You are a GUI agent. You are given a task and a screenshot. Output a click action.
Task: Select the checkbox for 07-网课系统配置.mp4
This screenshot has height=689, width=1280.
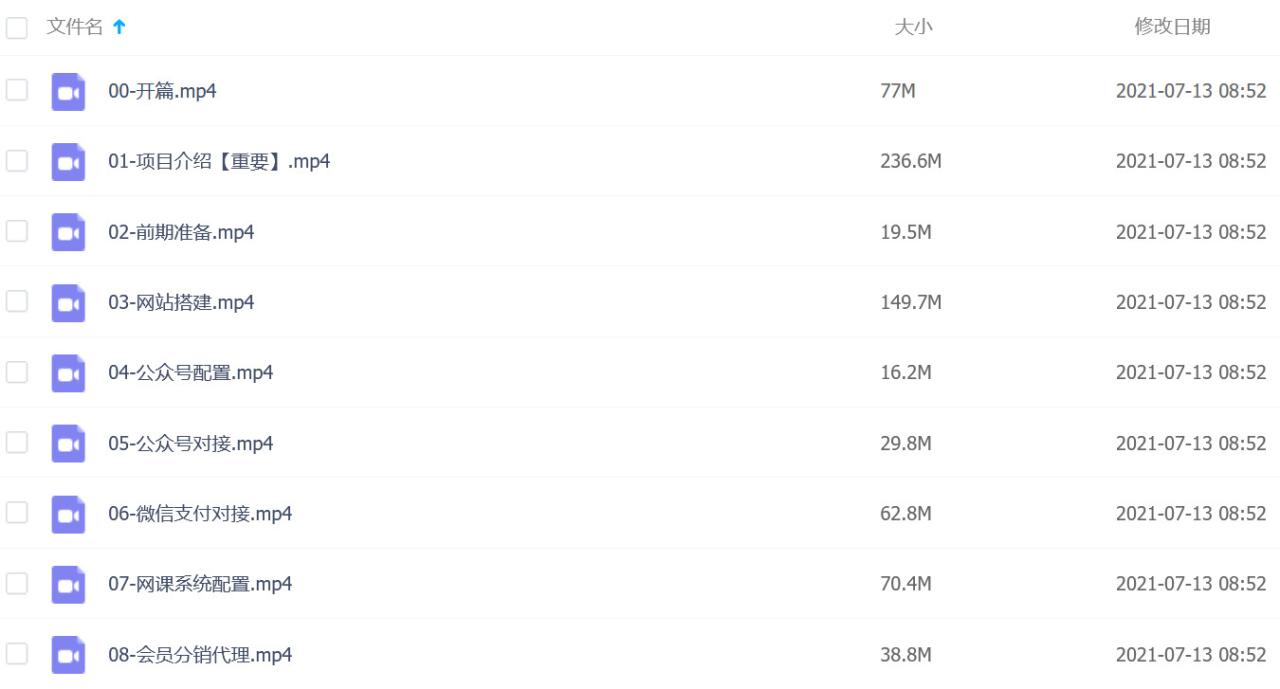click(17, 583)
